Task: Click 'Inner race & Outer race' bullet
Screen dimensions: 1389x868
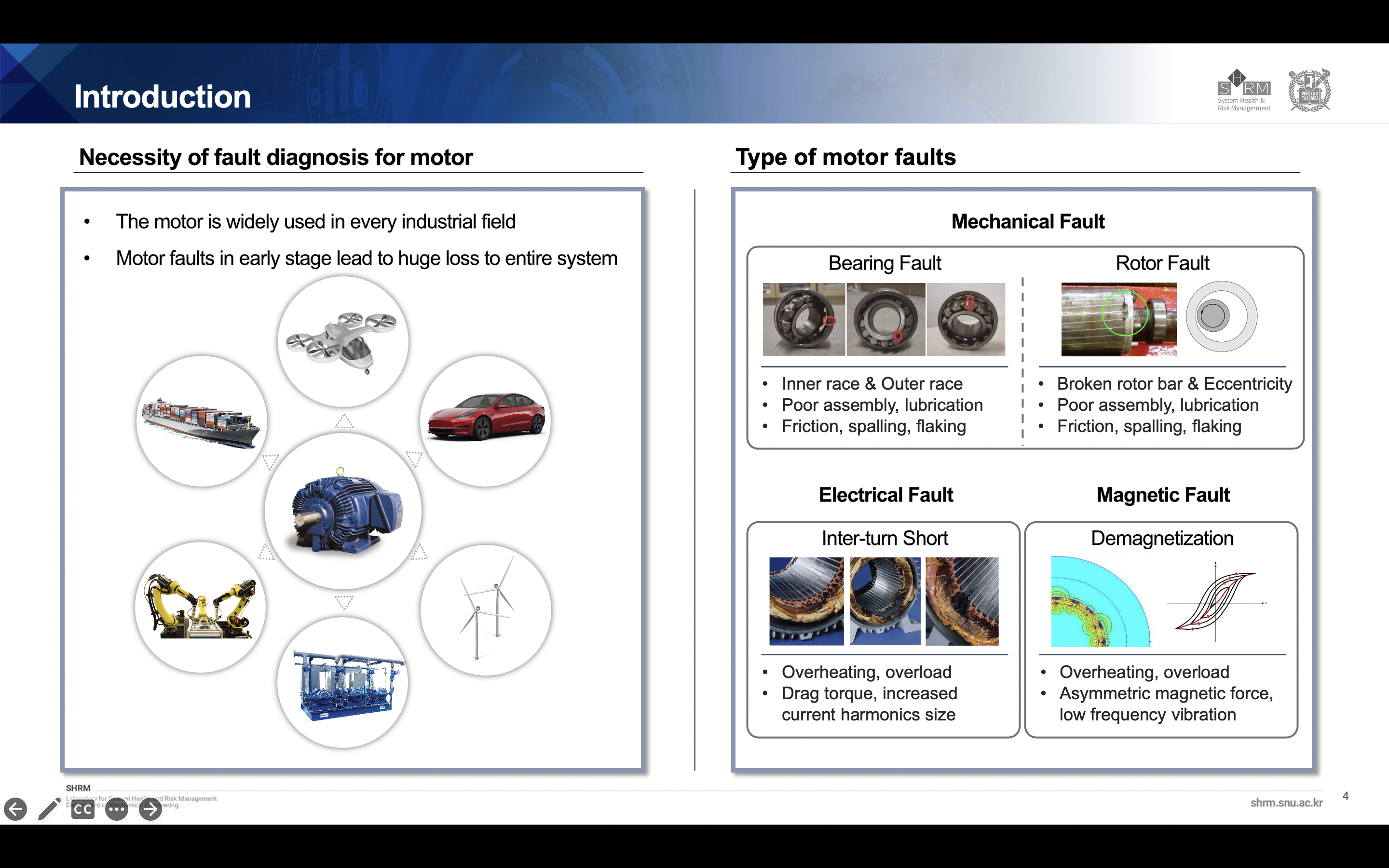Action: pos(872,383)
